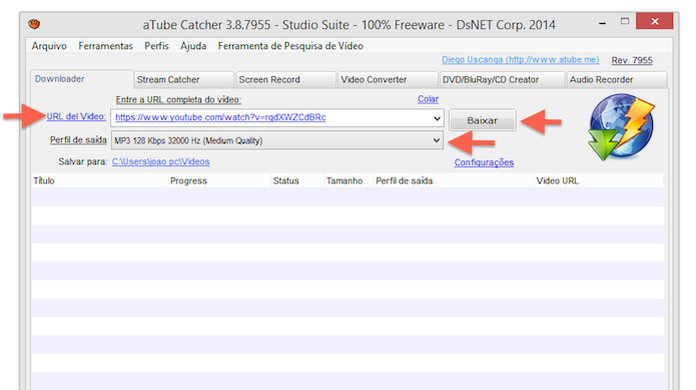696x390 pixels.
Task: Click the Rev. 7955 link
Action: pyautogui.click(x=632, y=60)
